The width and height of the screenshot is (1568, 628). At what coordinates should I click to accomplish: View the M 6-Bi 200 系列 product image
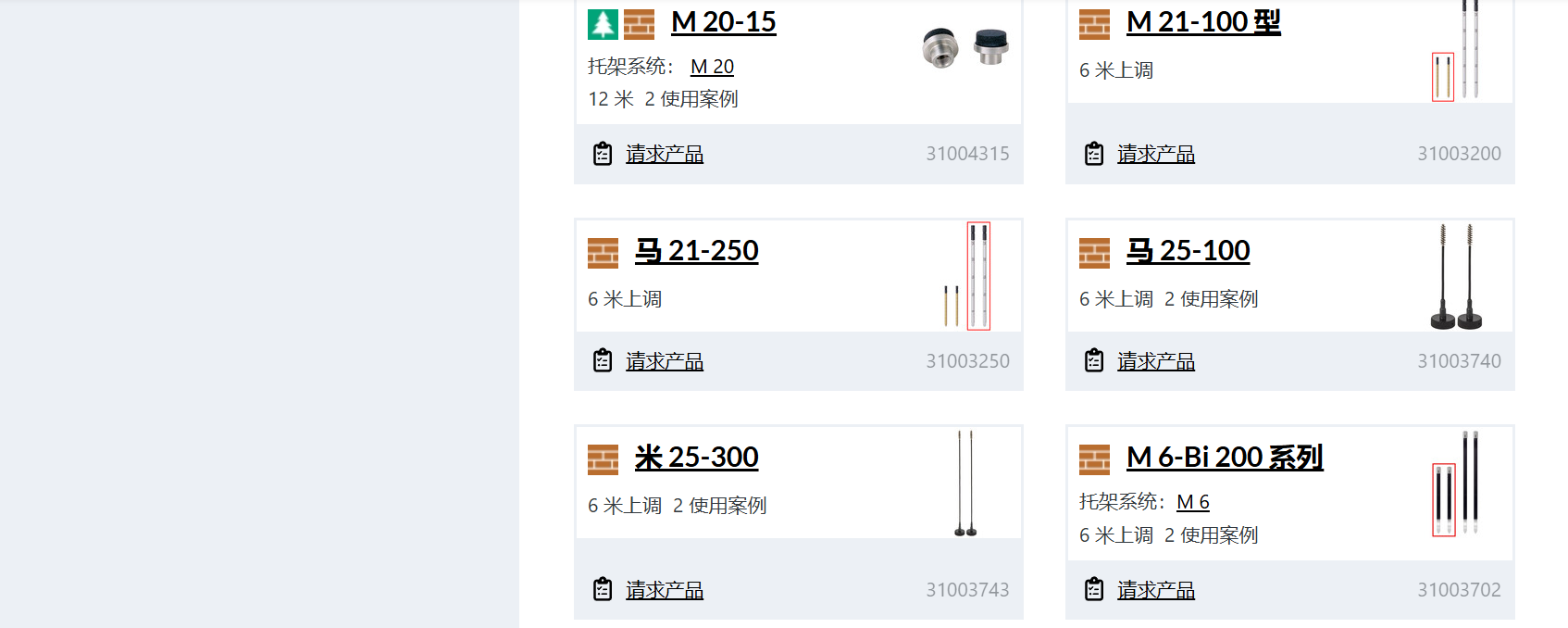[x=1457, y=484]
